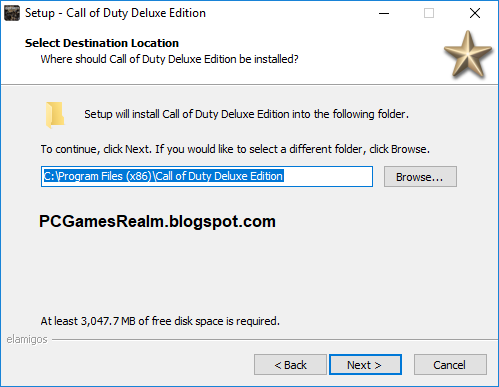Click the greyed-out maximize button
Viewport: 499px width, 387px height.
pos(429,13)
